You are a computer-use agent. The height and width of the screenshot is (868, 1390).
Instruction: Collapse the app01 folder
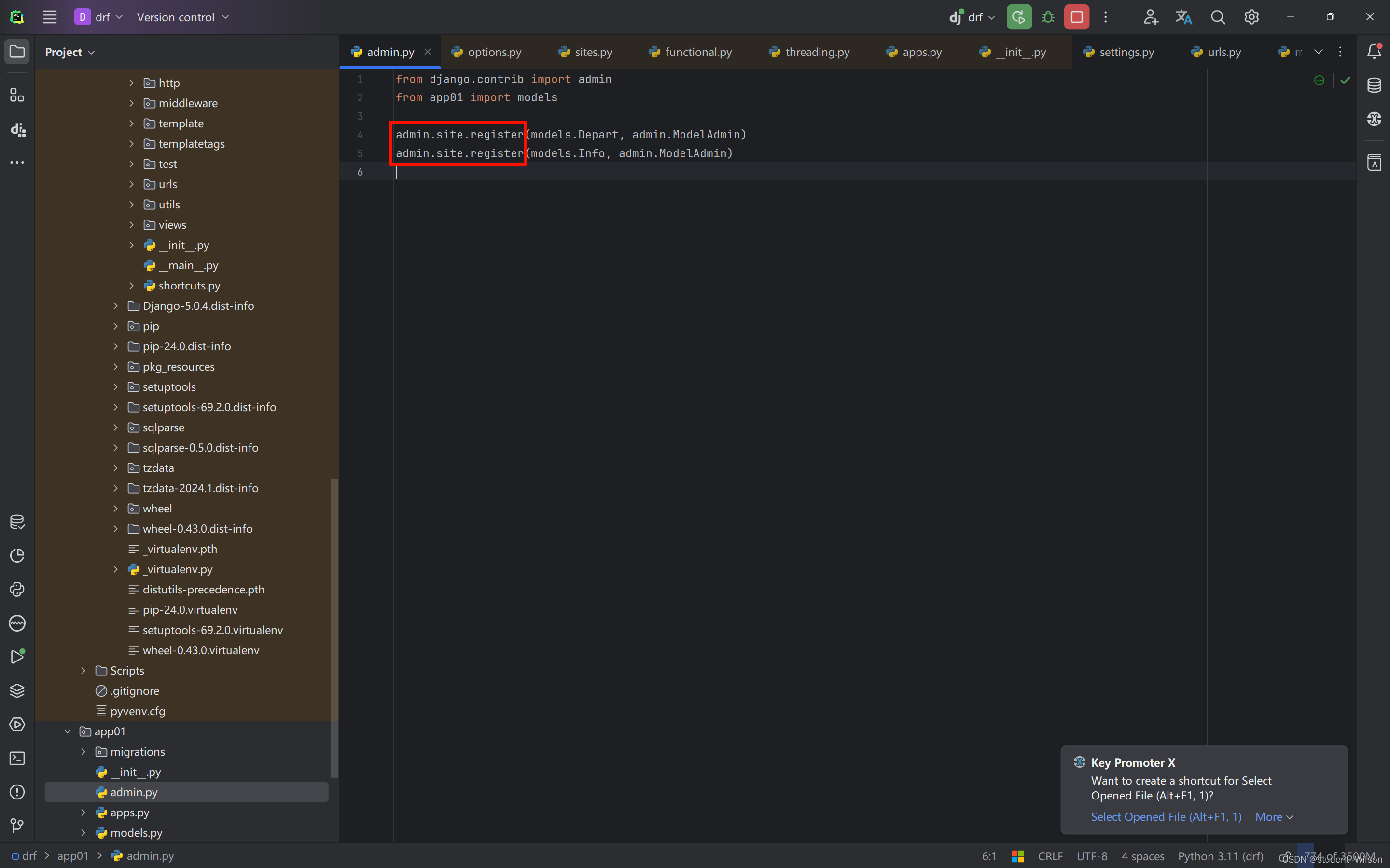(x=67, y=731)
